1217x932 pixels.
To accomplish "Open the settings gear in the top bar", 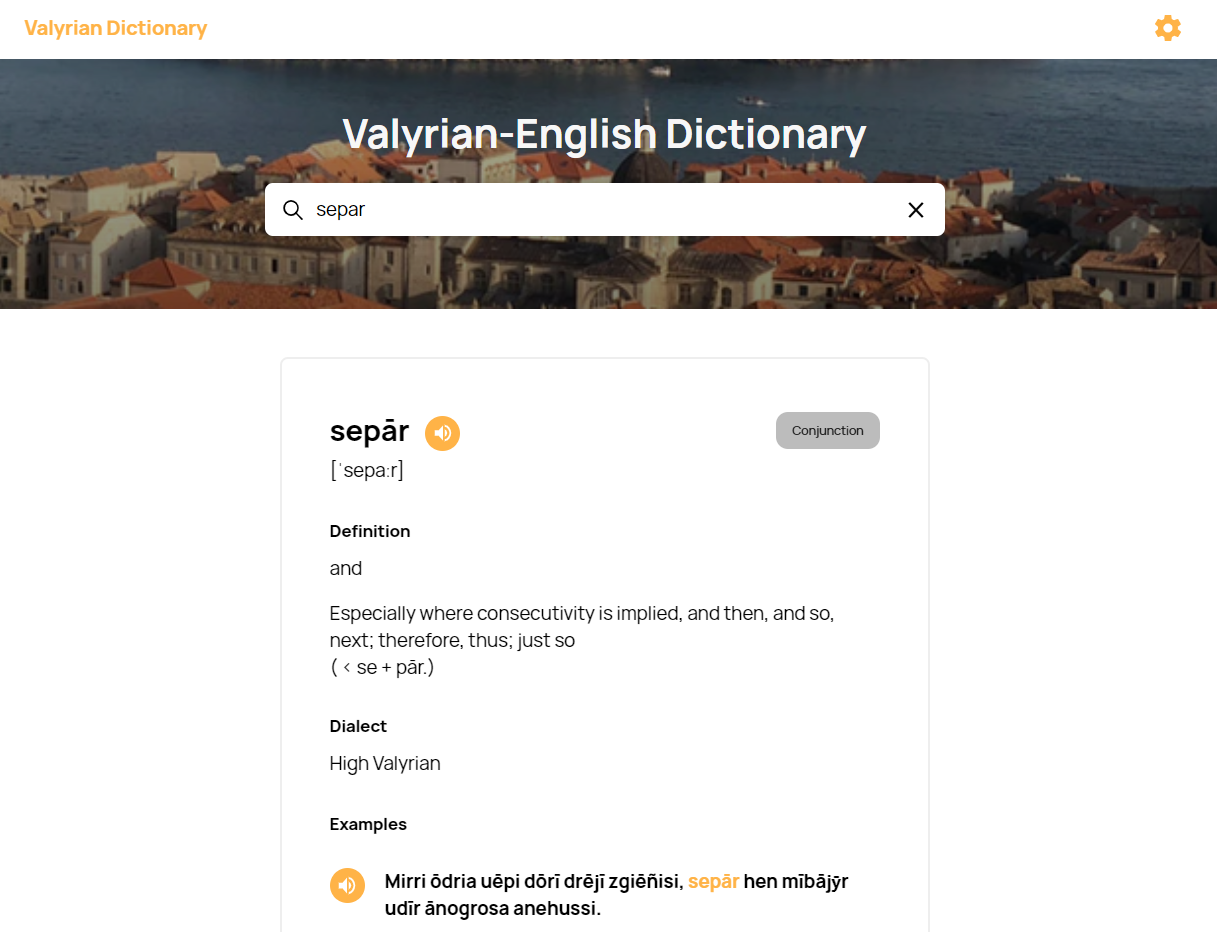I will tap(1167, 28).
